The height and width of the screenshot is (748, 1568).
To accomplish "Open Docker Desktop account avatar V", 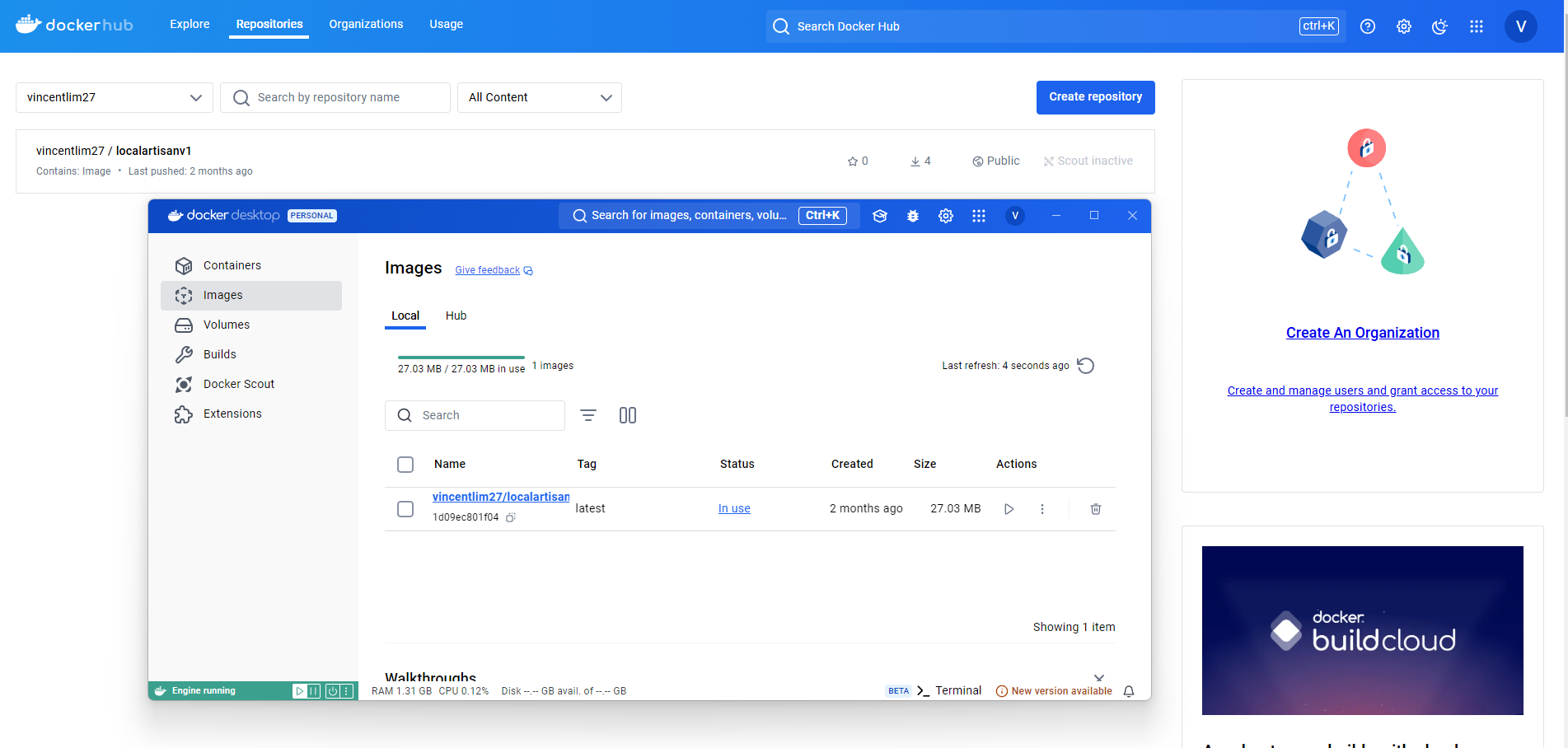I will (1015, 216).
